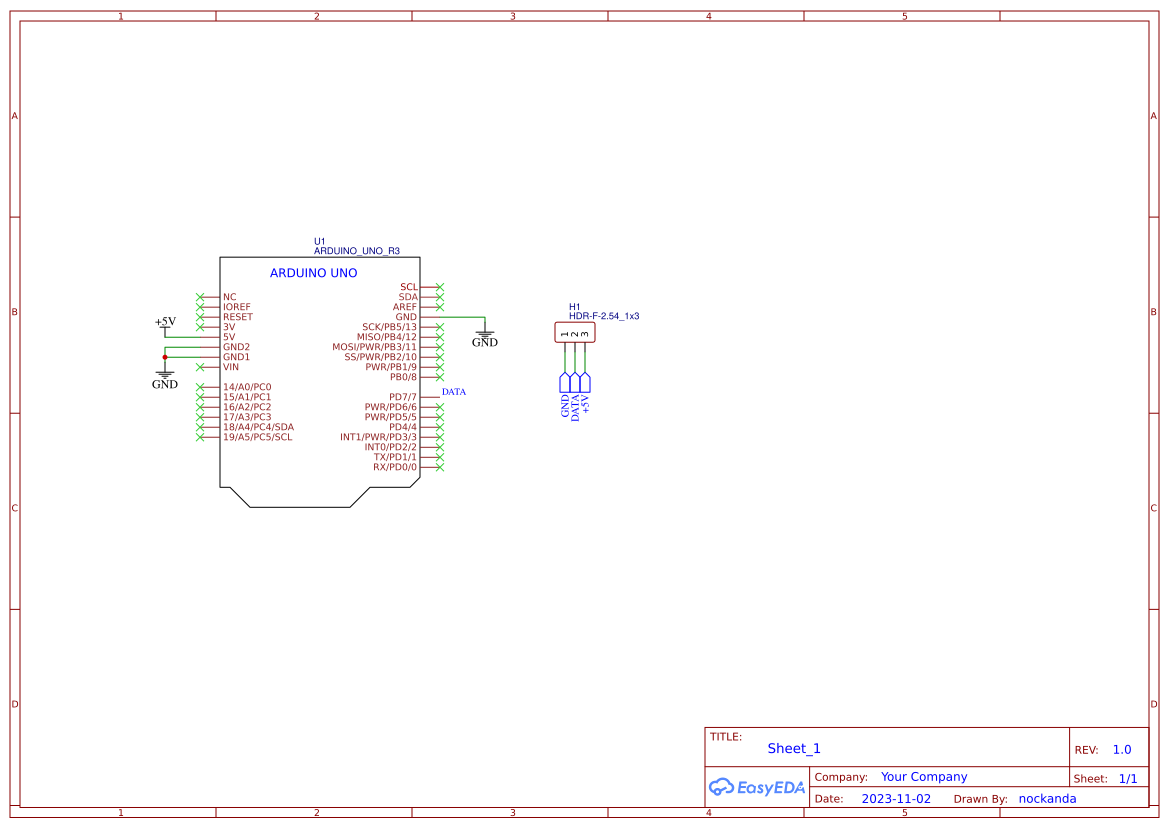Viewport: 1169px width, 828px height.
Task: Click the EasyEDA logo in the title block
Action: pos(755,787)
